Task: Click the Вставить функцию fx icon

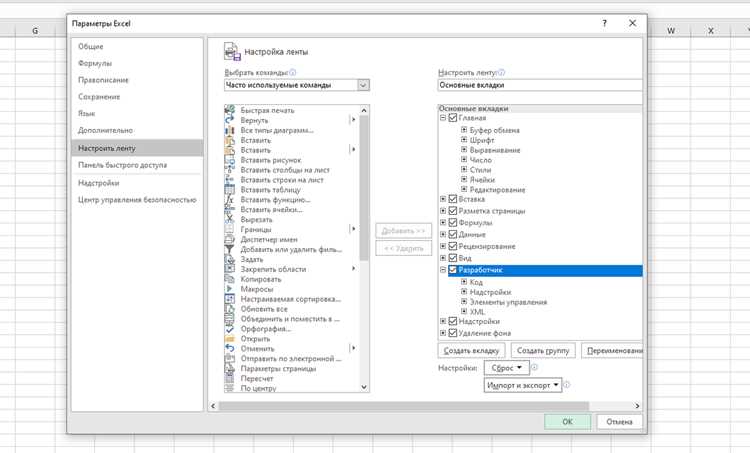Action: pyautogui.click(x=230, y=199)
